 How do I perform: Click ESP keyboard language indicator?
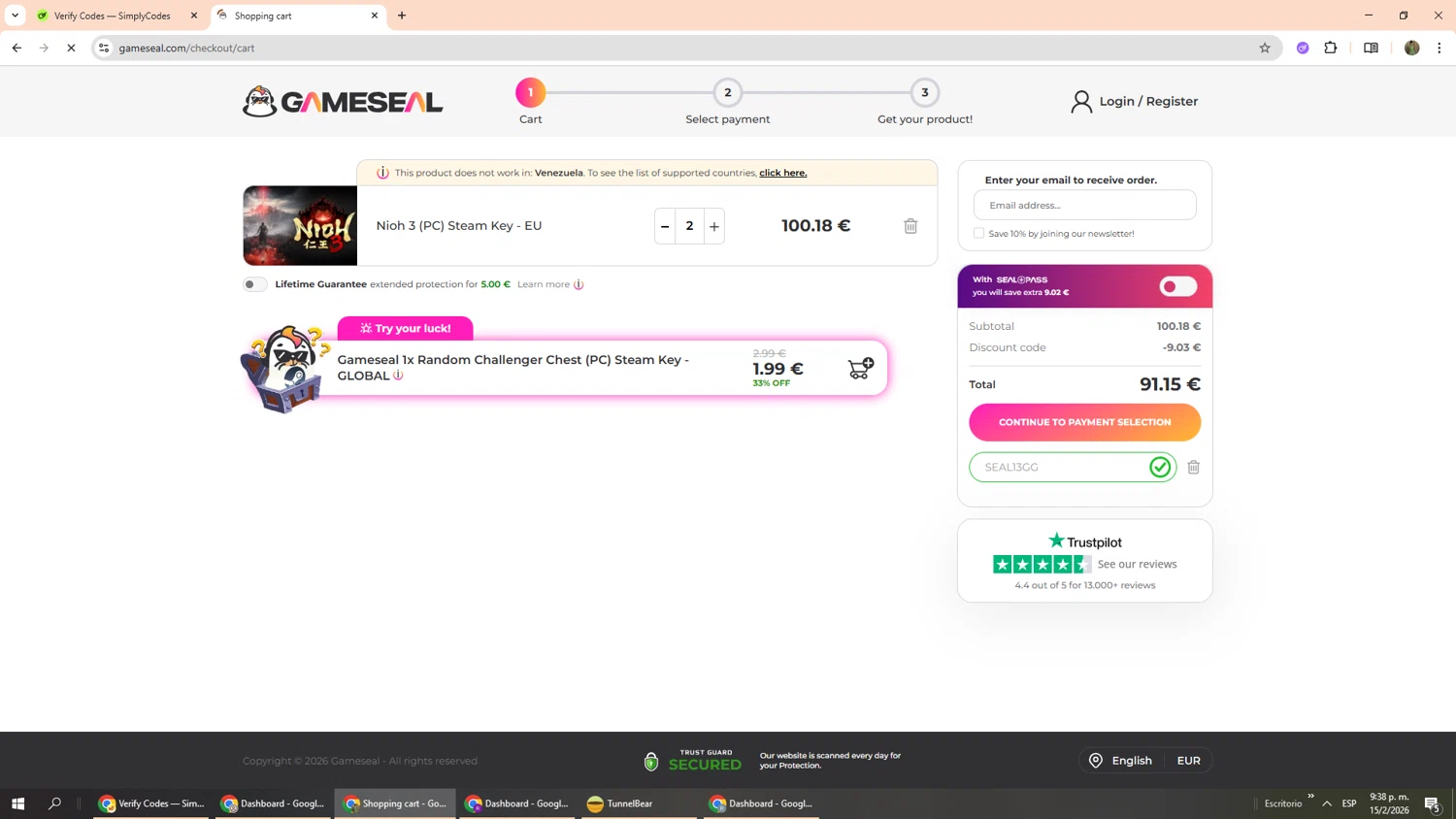[1349, 803]
